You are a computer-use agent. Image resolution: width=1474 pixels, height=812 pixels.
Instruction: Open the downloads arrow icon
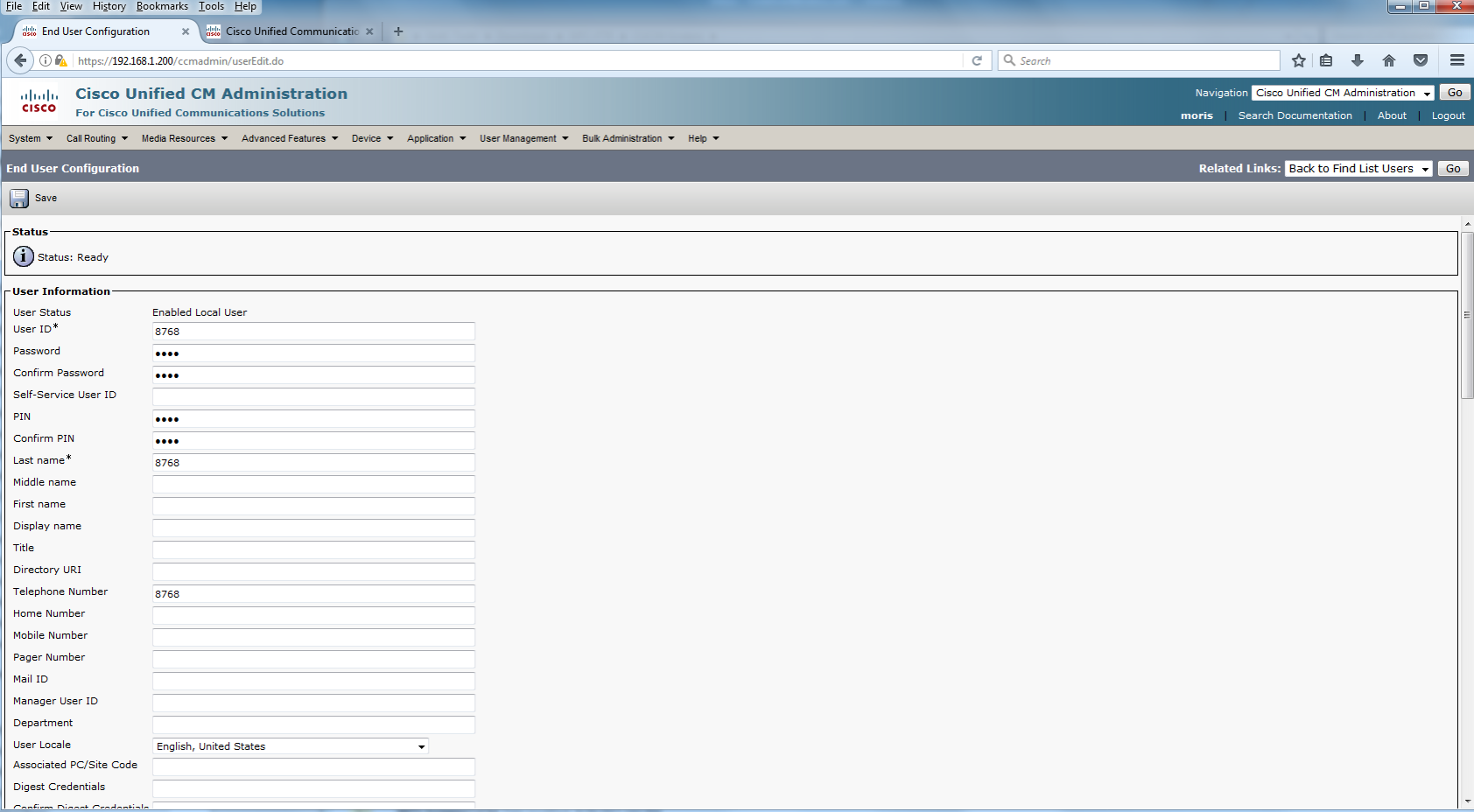[1358, 60]
